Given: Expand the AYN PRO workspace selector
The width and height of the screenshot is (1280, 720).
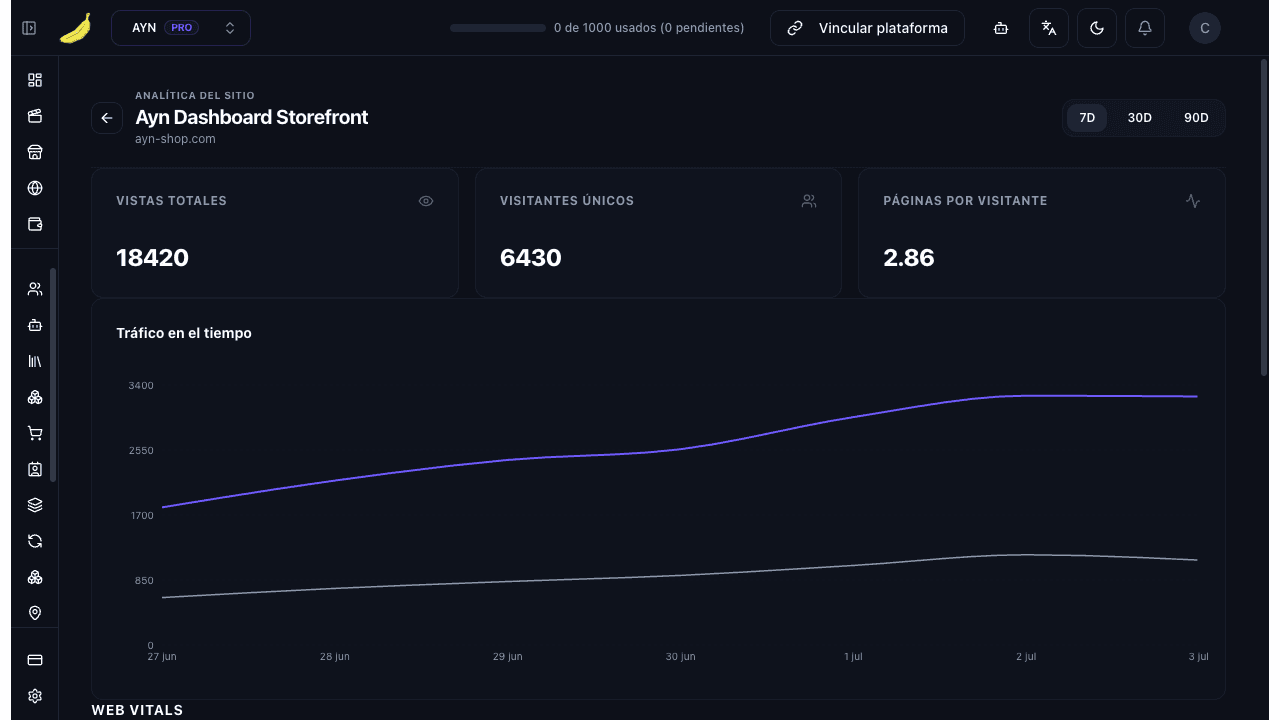Looking at the screenshot, I should [181, 28].
